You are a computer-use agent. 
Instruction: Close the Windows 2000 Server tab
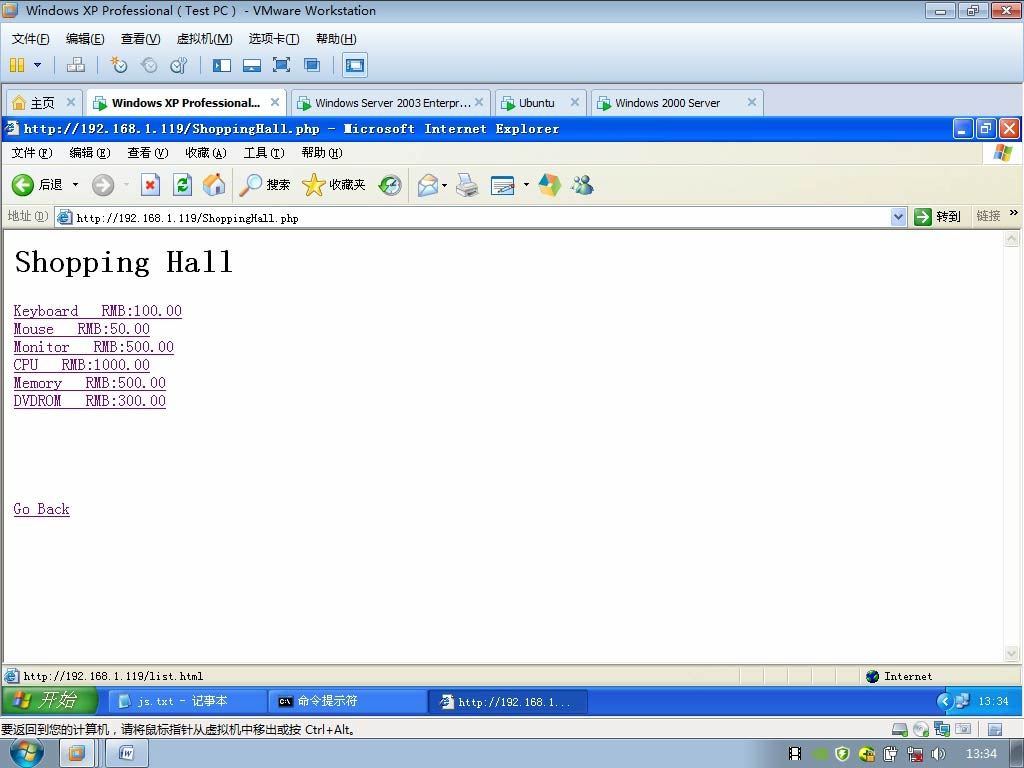point(752,102)
